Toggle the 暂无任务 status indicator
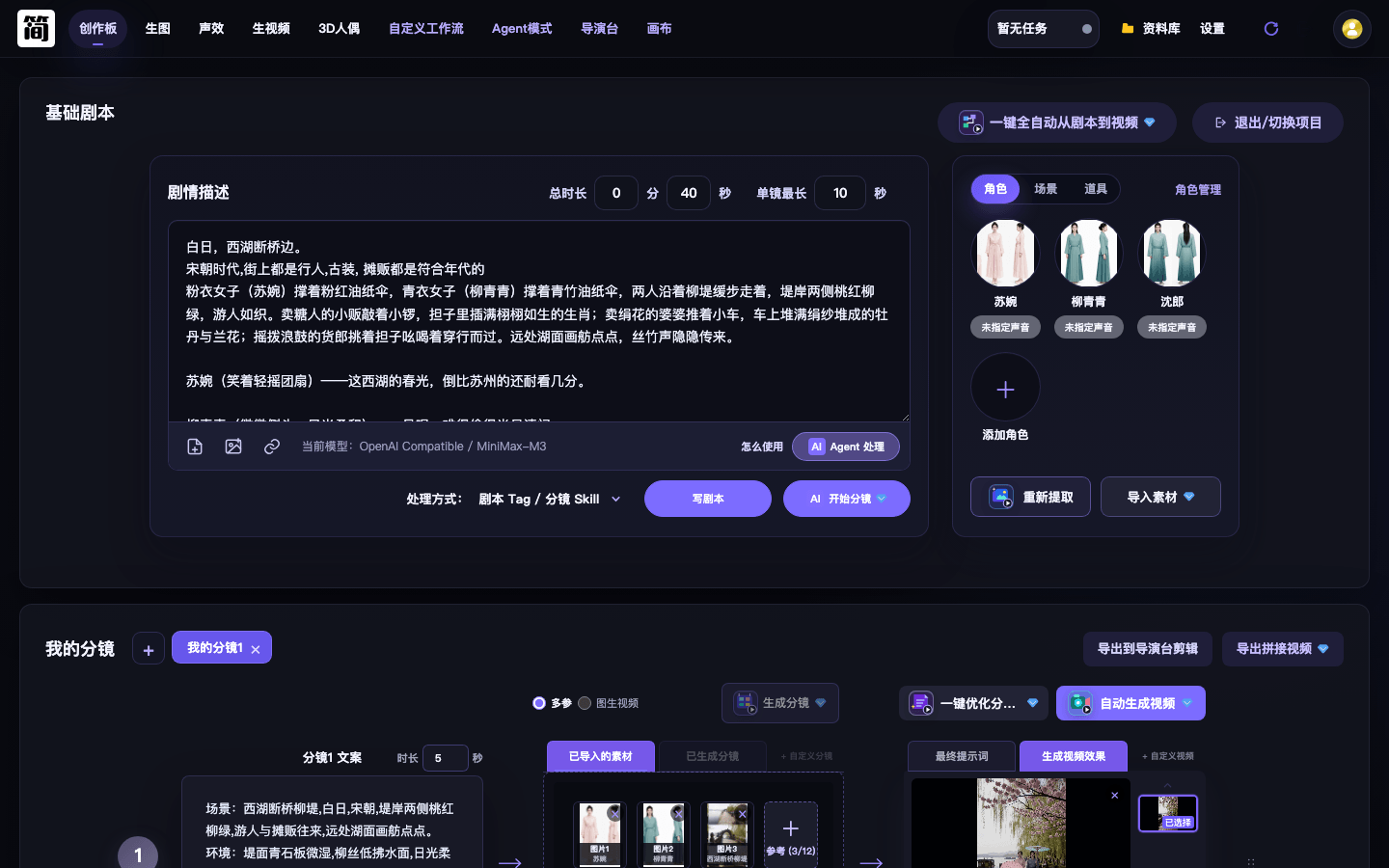Viewport: 1389px width, 868px height. (1087, 29)
